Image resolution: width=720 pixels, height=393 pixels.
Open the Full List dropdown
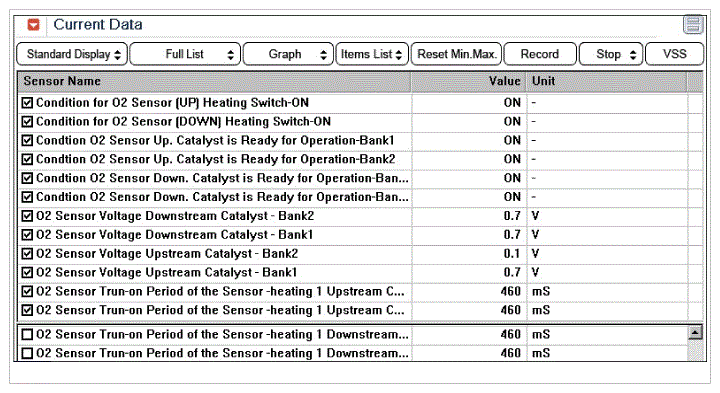coord(185,54)
